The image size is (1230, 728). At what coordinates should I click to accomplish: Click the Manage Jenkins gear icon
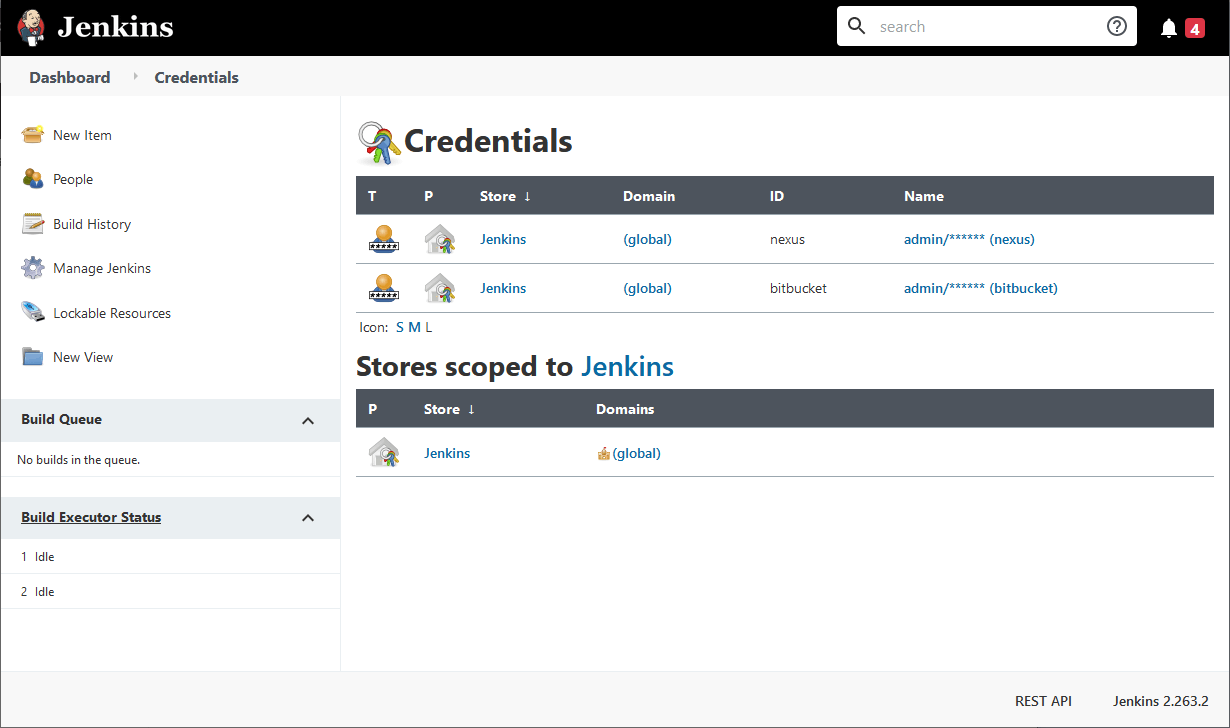pyautogui.click(x=33, y=268)
